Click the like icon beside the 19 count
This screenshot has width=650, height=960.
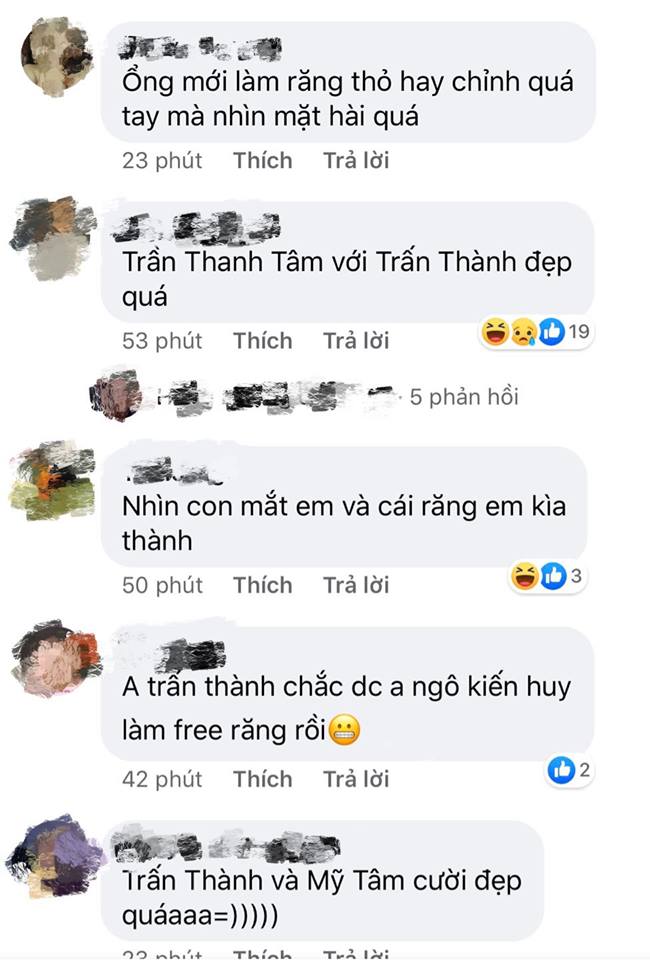point(551,332)
